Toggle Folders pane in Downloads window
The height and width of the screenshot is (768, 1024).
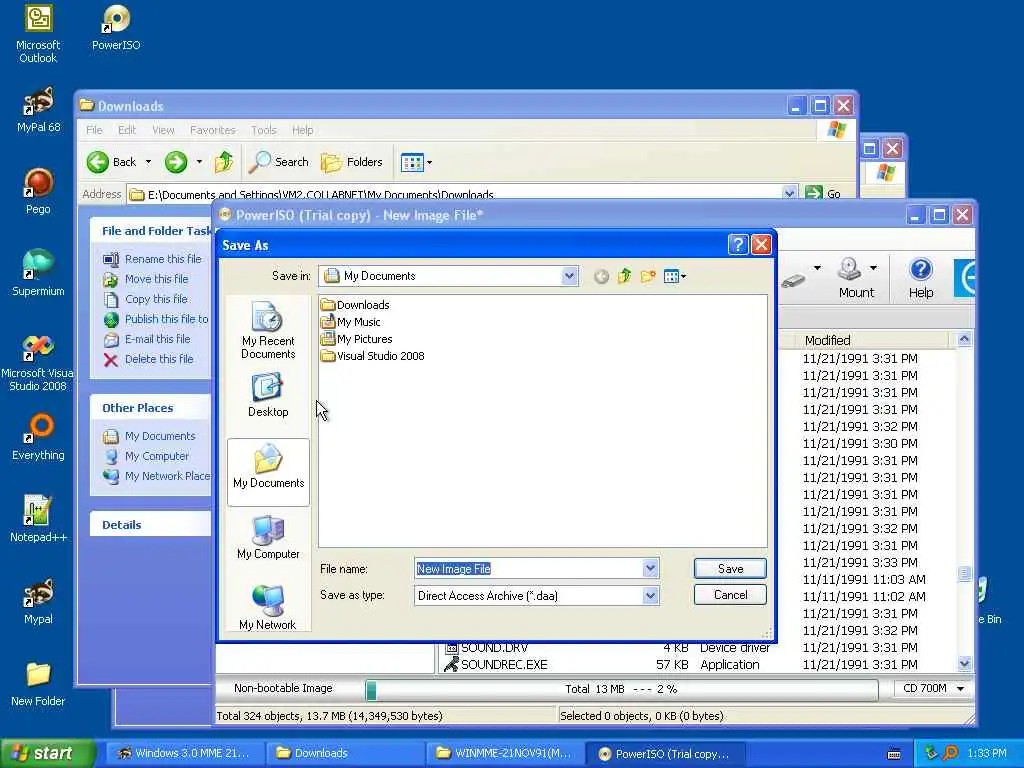[x=352, y=162]
